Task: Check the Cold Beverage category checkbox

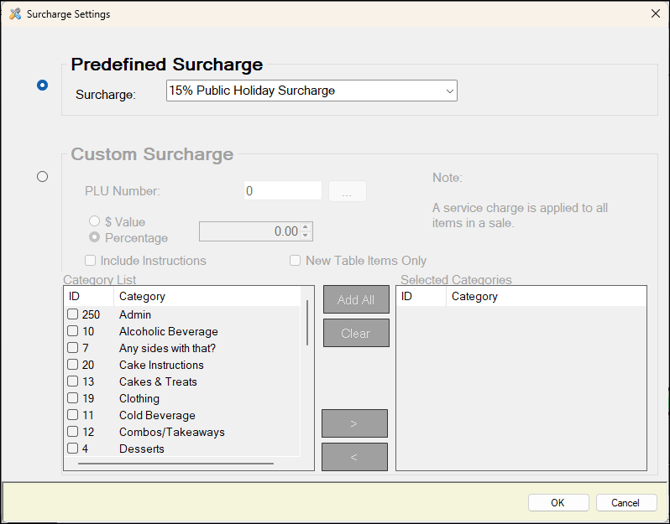Action: click(x=73, y=415)
